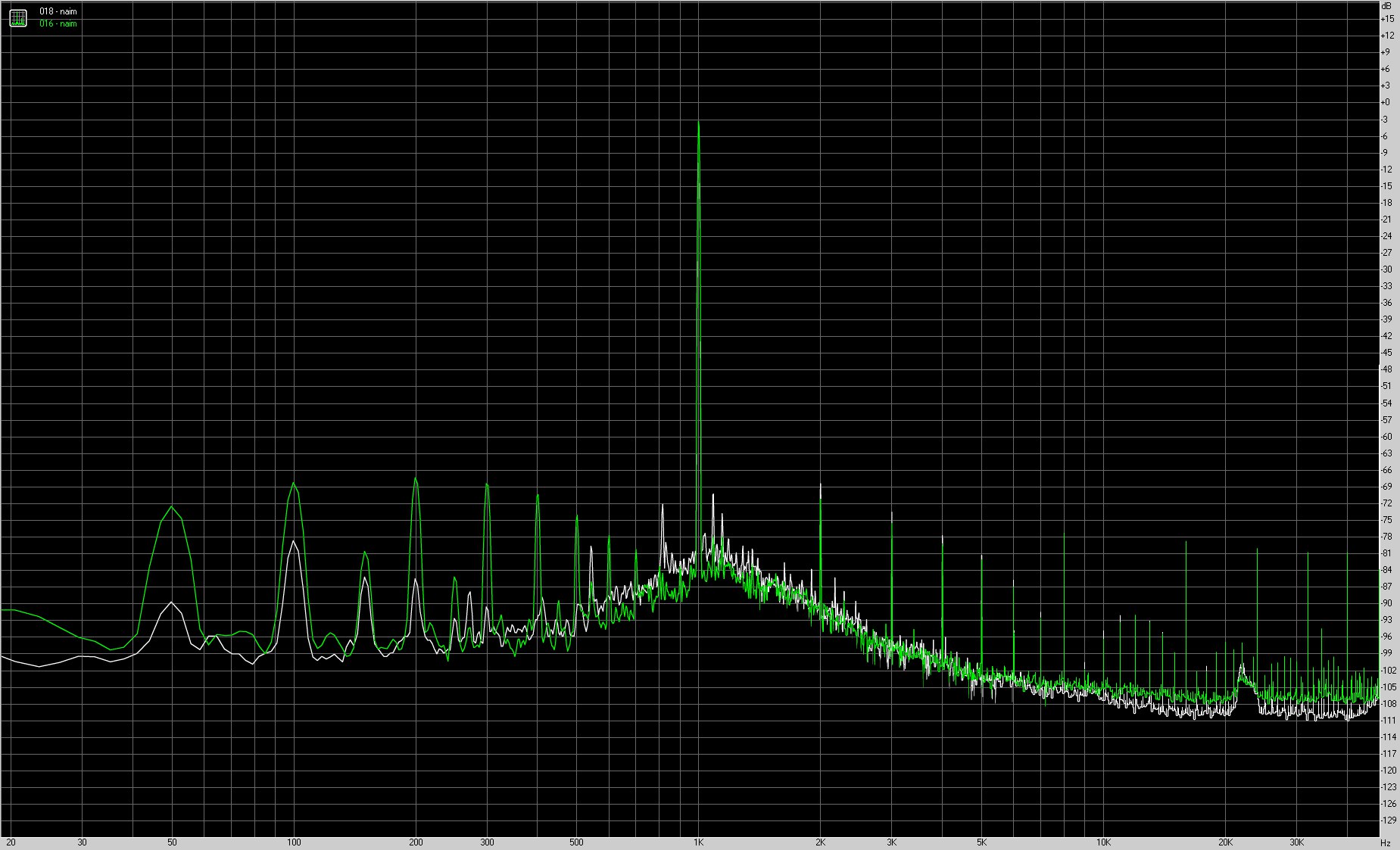Click the -3 dB level axis label
This screenshot has height=850, width=1400.
click(x=1386, y=120)
